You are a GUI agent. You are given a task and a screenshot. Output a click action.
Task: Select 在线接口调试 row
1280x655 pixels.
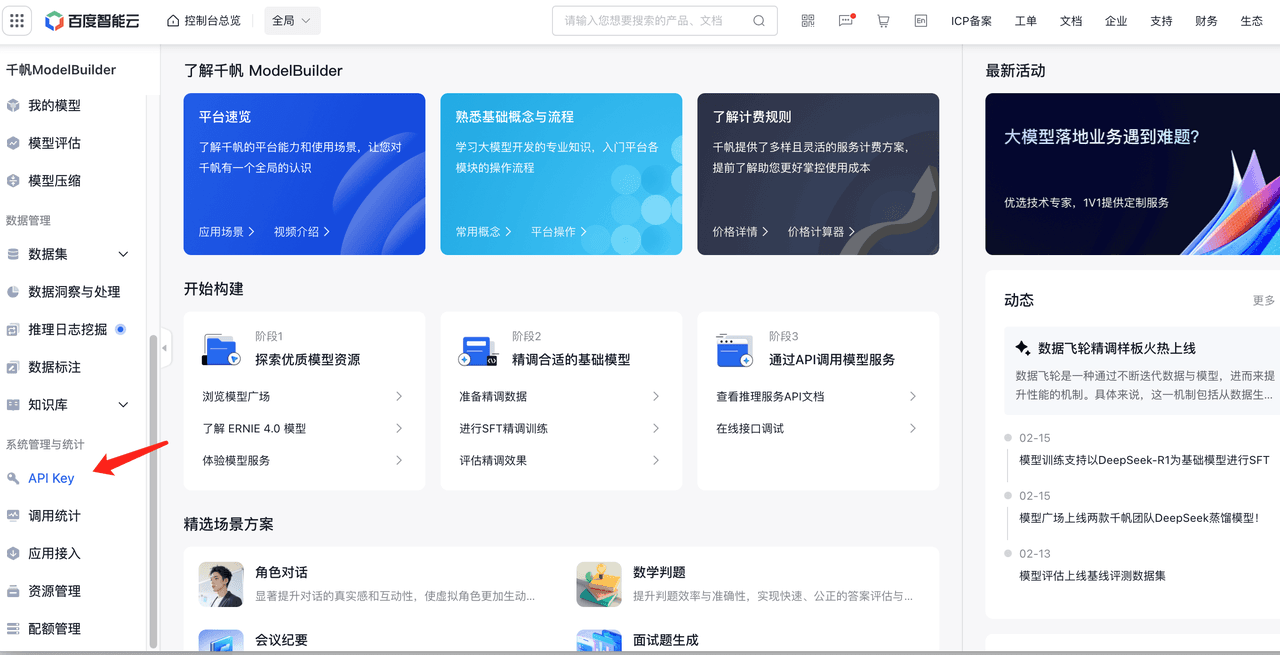(x=817, y=428)
